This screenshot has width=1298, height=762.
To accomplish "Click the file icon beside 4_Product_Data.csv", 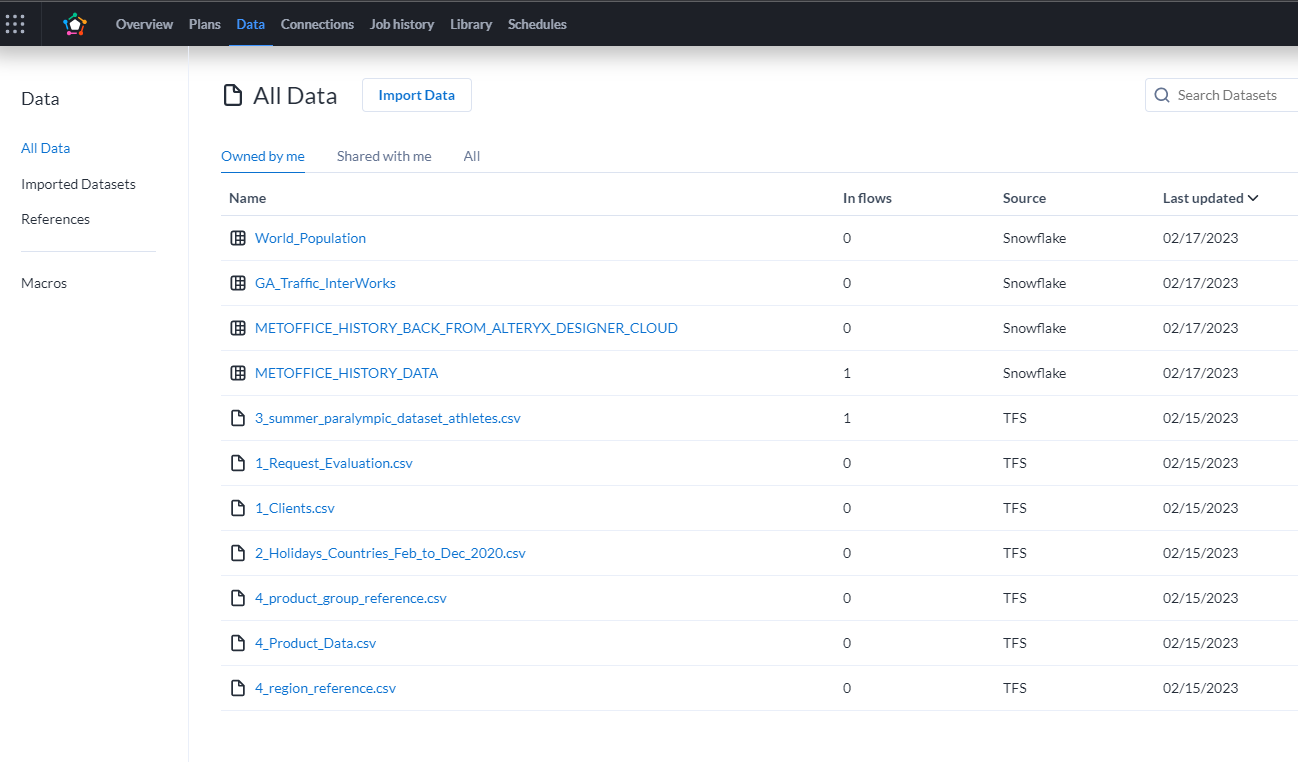I will click(238, 643).
